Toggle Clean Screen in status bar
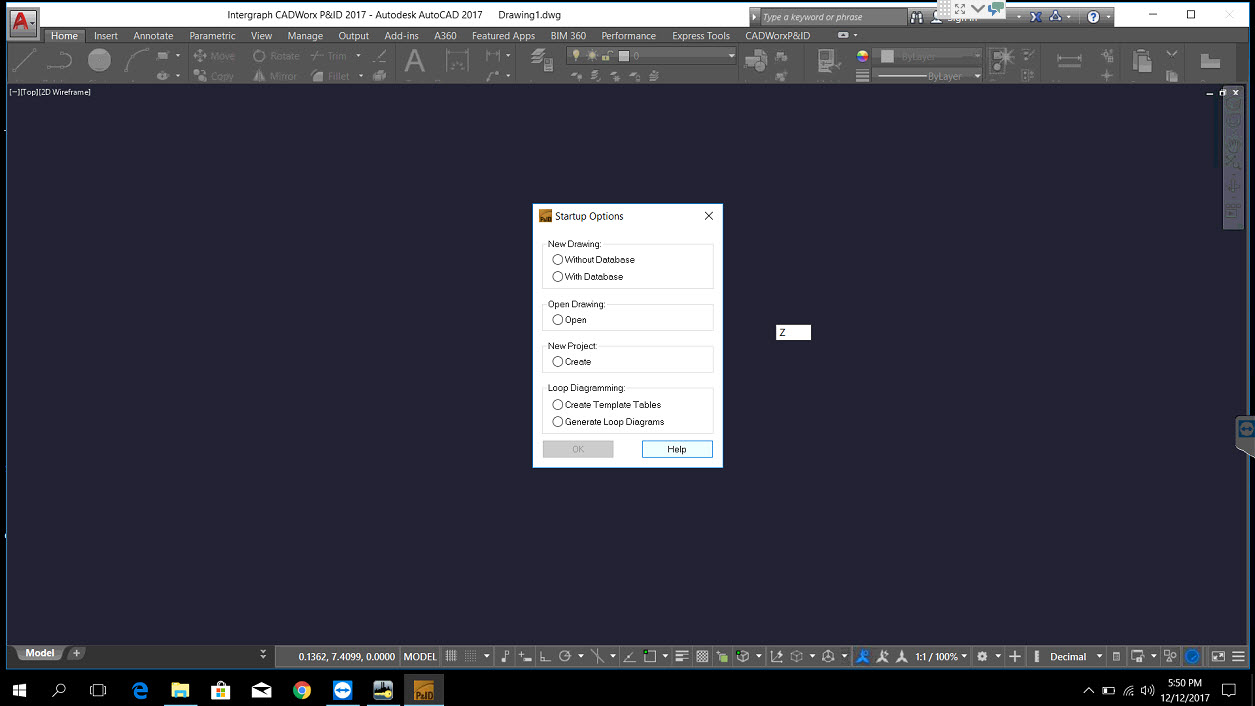The image size is (1255, 706). [x=1218, y=657]
